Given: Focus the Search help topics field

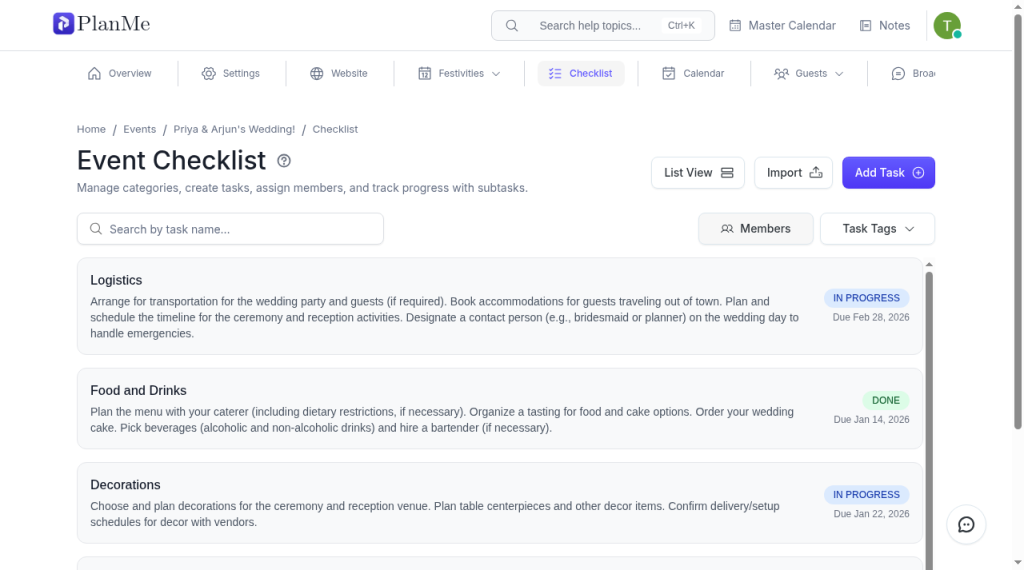Looking at the screenshot, I should click(603, 25).
